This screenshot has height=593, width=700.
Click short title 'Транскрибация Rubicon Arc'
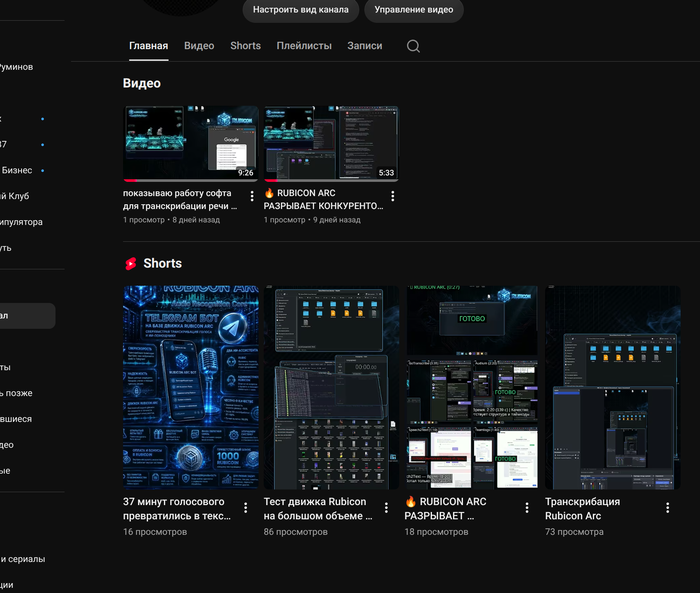tap(582, 509)
